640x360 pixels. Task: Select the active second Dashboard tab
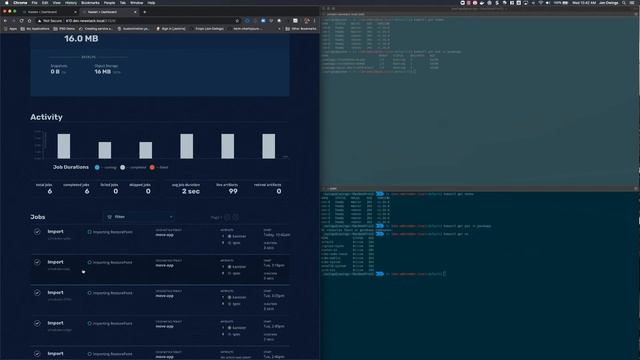(108, 12)
